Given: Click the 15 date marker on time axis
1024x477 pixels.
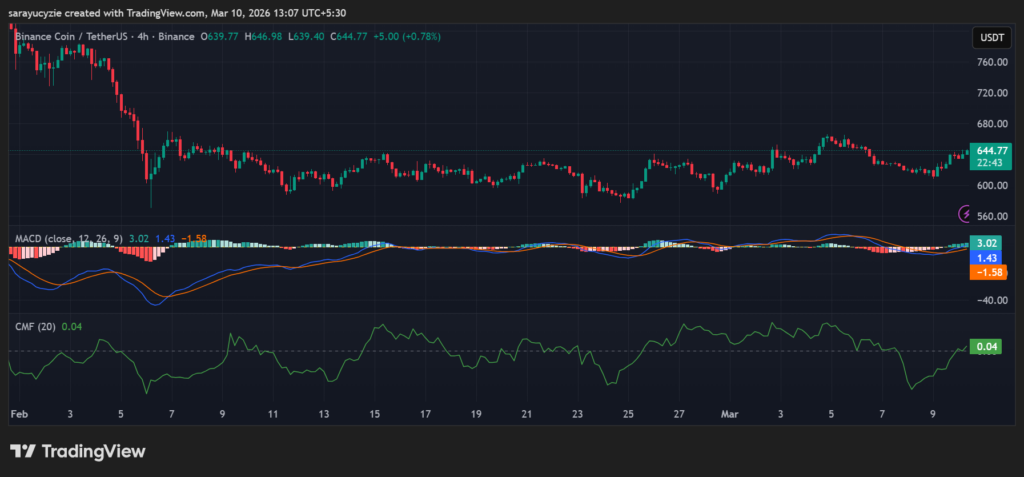Looking at the screenshot, I should click(x=375, y=412).
